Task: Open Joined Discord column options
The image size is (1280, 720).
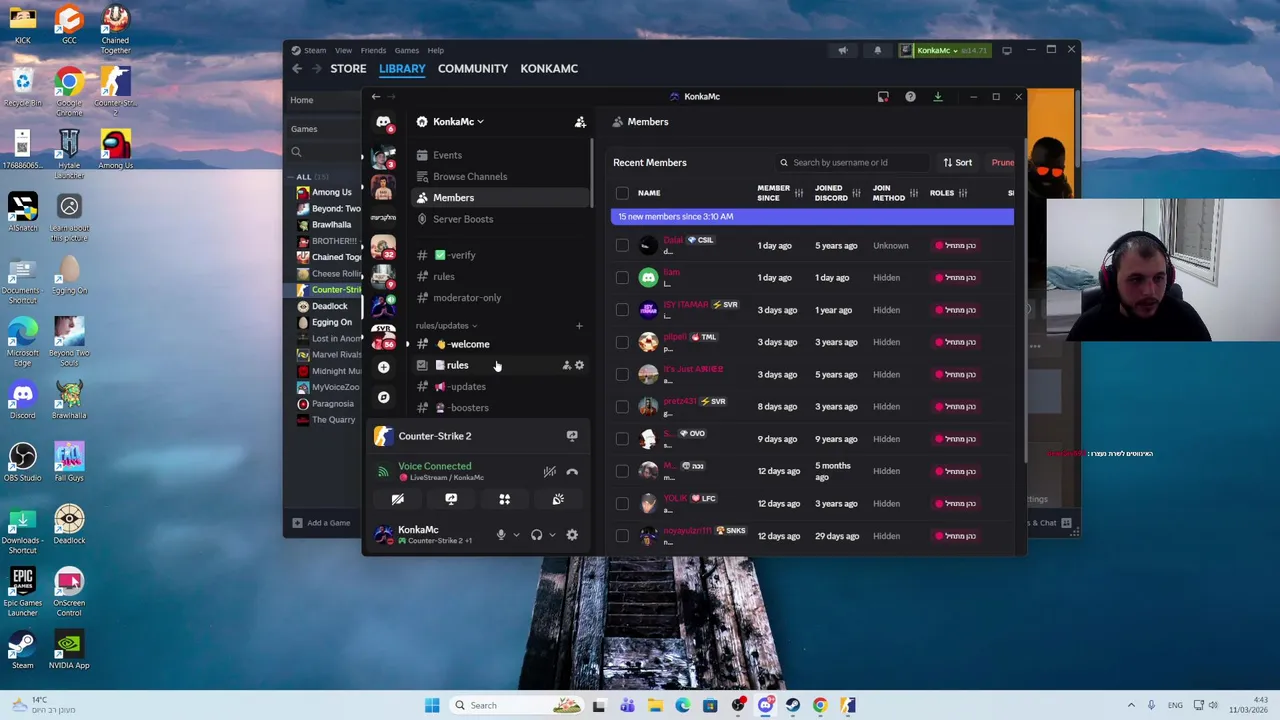Action: (856, 193)
